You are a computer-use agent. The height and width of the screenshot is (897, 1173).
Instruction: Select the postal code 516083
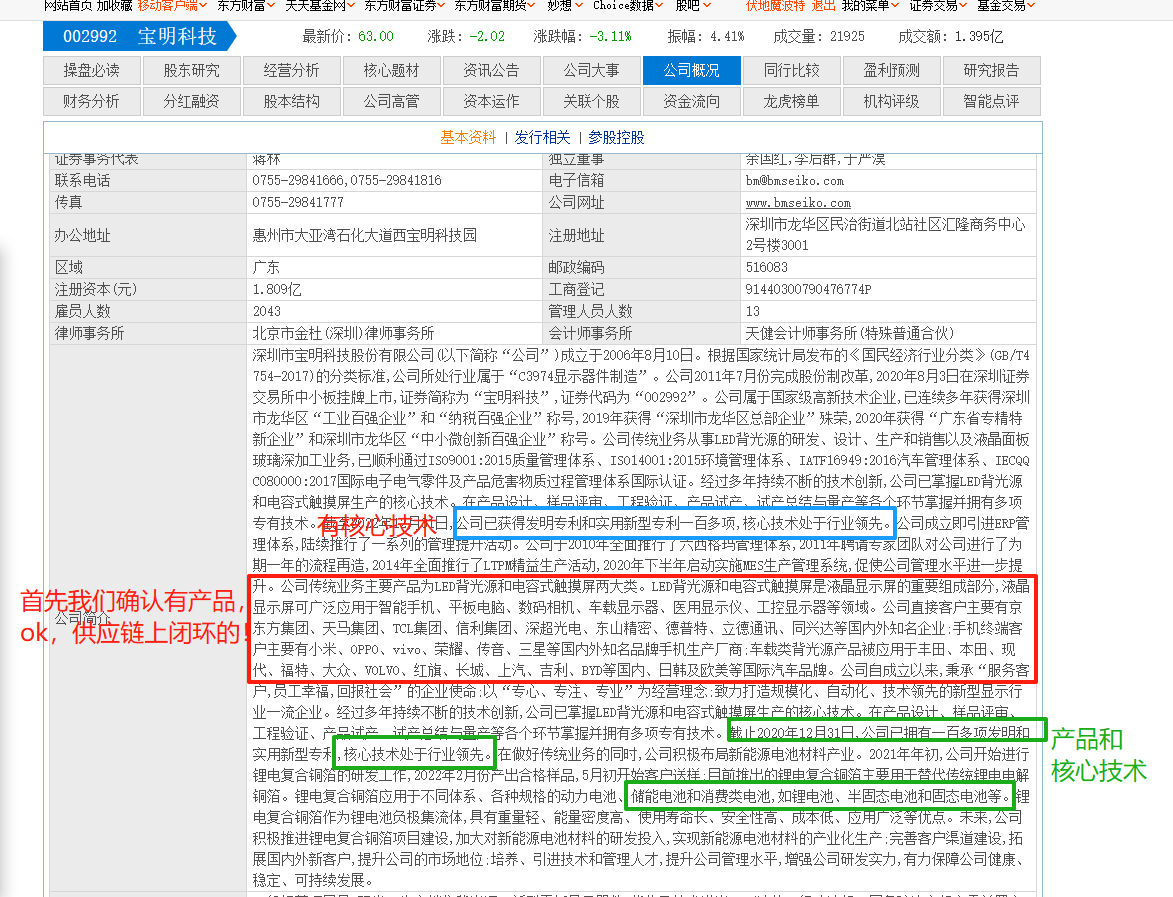tap(766, 268)
